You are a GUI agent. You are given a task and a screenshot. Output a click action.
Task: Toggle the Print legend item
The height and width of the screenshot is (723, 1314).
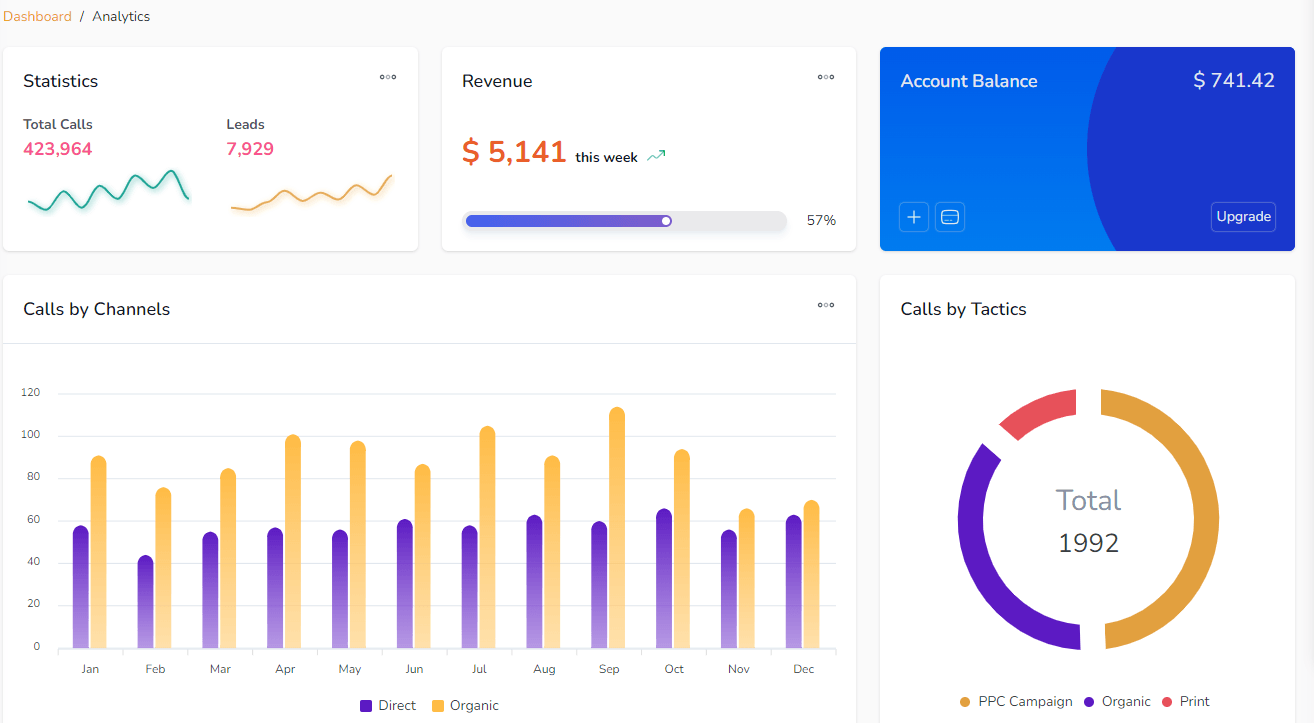1186,702
